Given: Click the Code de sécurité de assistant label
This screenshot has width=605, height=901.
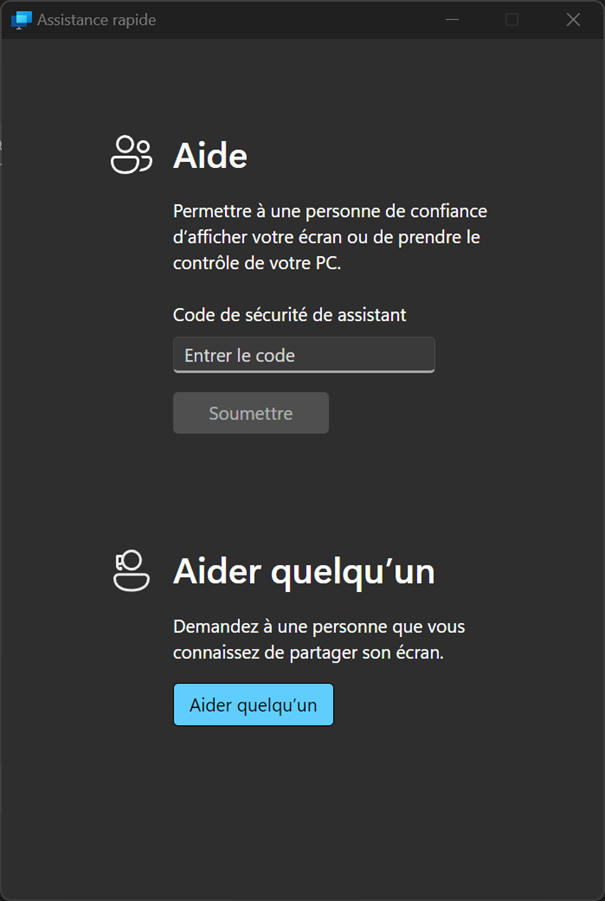Looking at the screenshot, I should coord(290,315).
